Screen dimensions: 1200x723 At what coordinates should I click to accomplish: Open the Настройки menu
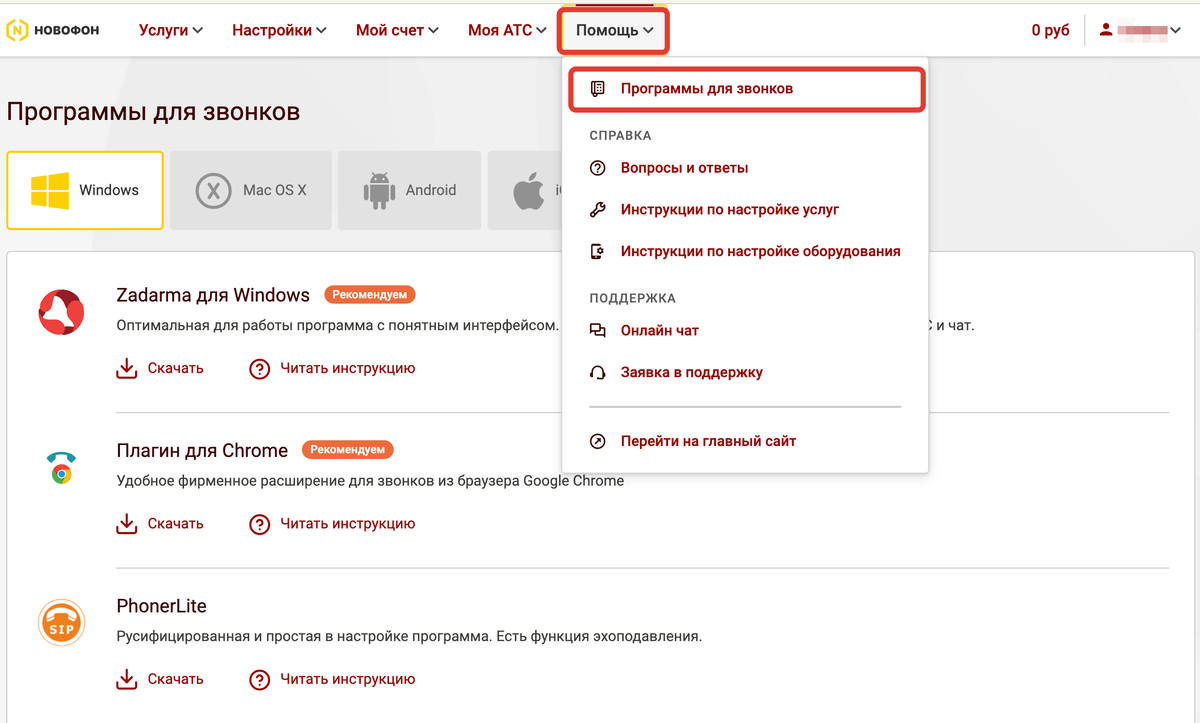280,30
